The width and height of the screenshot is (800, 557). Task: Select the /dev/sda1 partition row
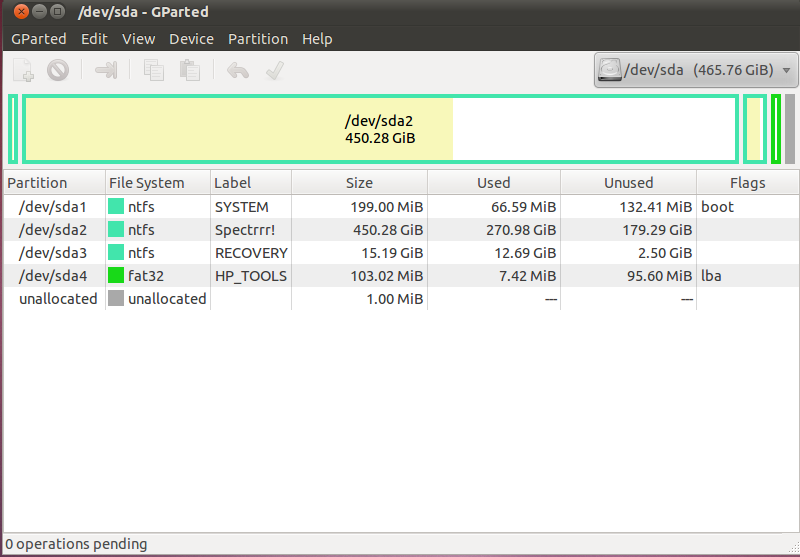[x=401, y=207]
